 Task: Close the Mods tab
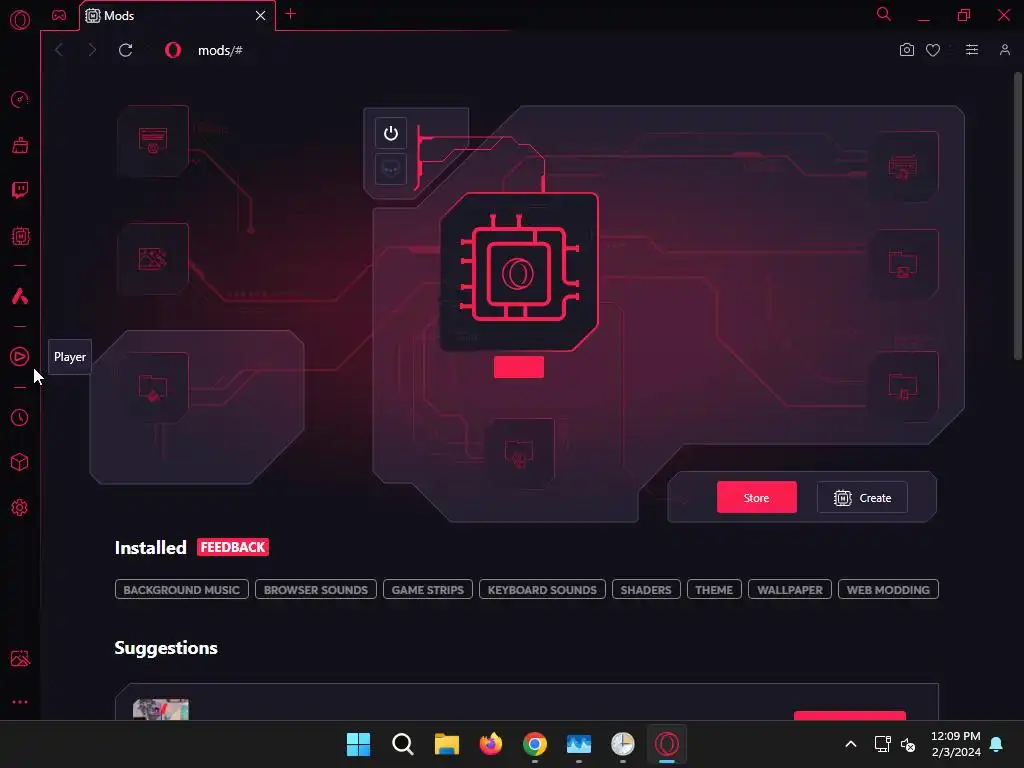point(261,16)
